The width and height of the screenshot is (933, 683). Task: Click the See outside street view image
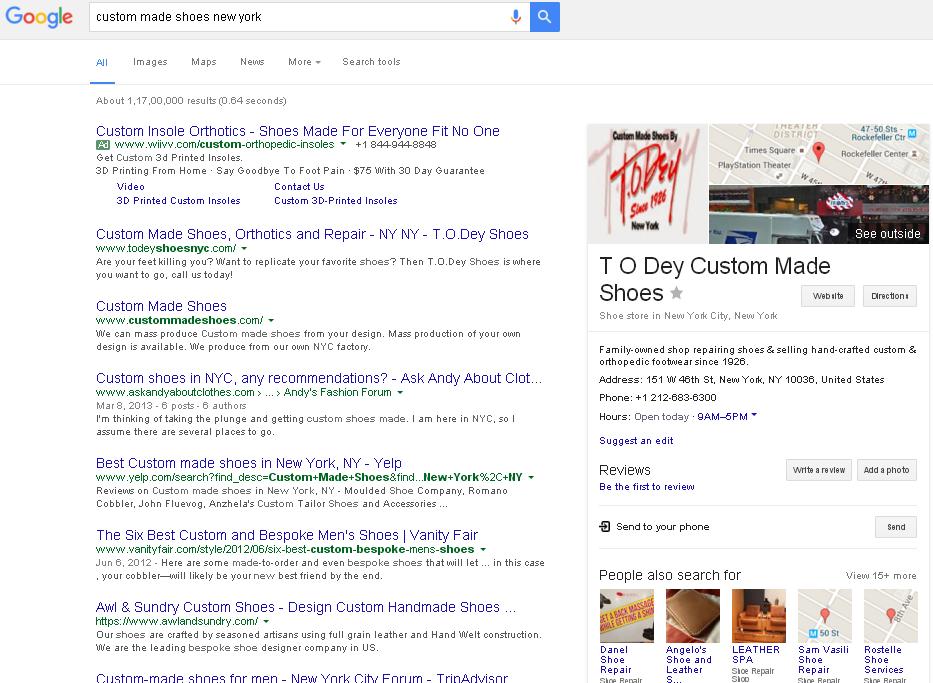point(819,215)
